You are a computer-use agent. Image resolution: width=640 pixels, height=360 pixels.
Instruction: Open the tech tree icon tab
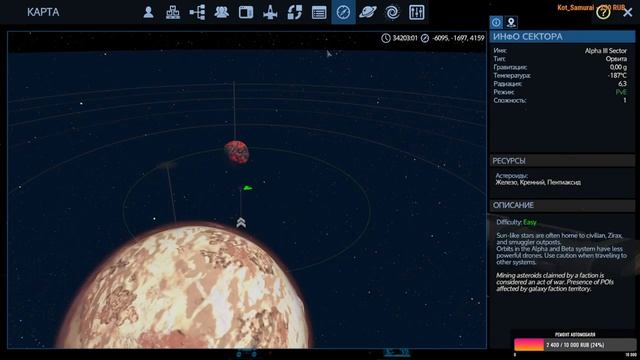[197, 12]
